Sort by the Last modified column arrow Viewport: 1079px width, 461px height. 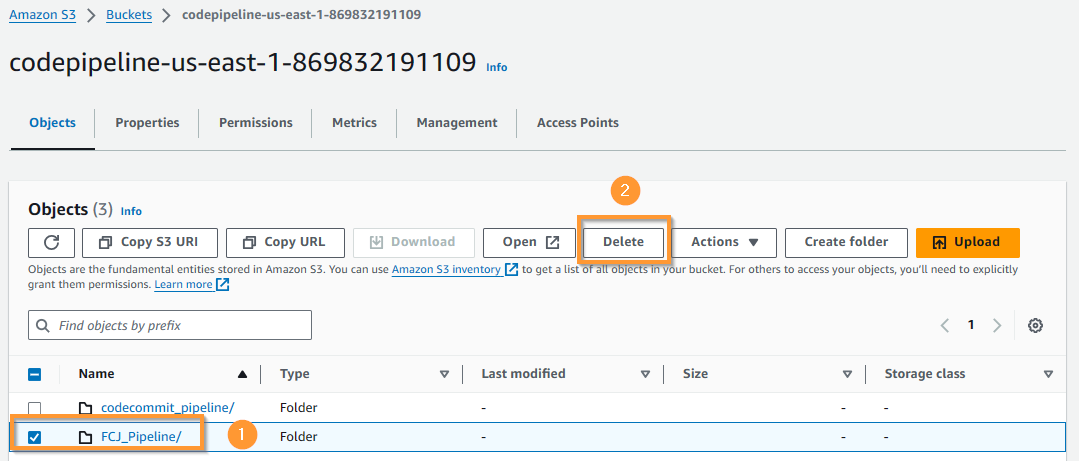tap(645, 374)
